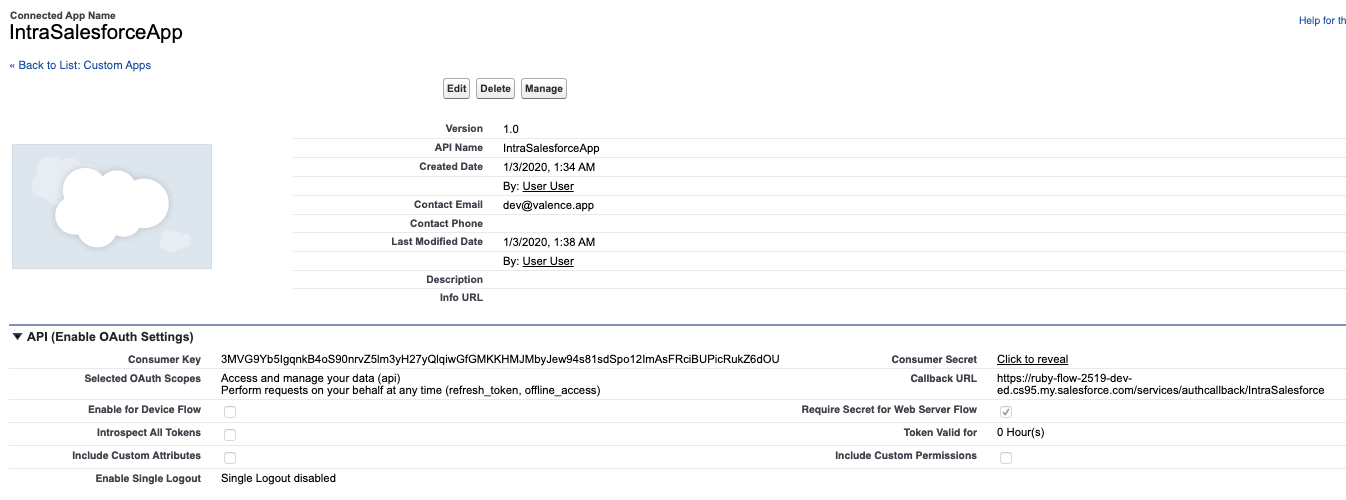Viewport: 1346px width, 500px height.
Task: Click the connected app cloud logo image
Action: pos(112,206)
